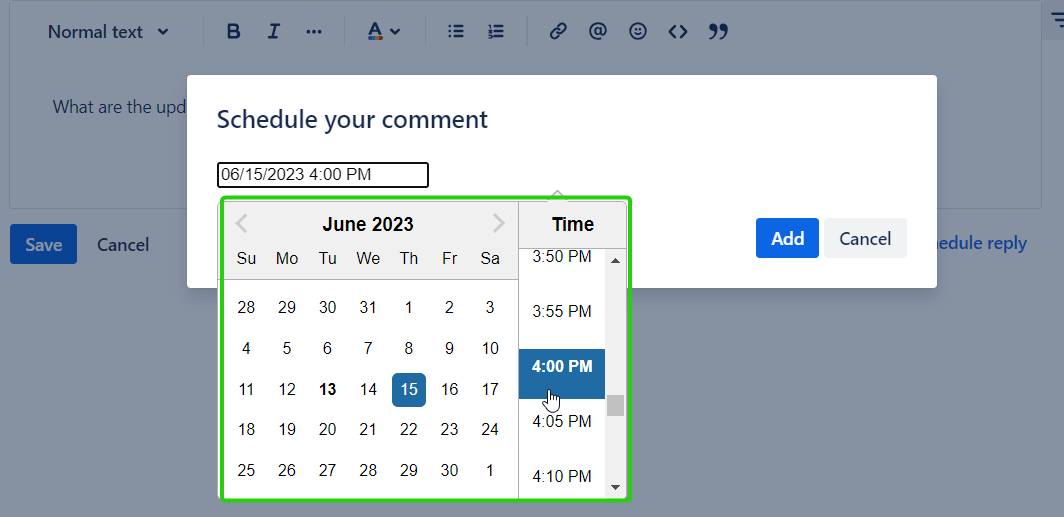Toggle bold formatting in the editor toolbar
The width and height of the screenshot is (1064, 517).
click(234, 32)
